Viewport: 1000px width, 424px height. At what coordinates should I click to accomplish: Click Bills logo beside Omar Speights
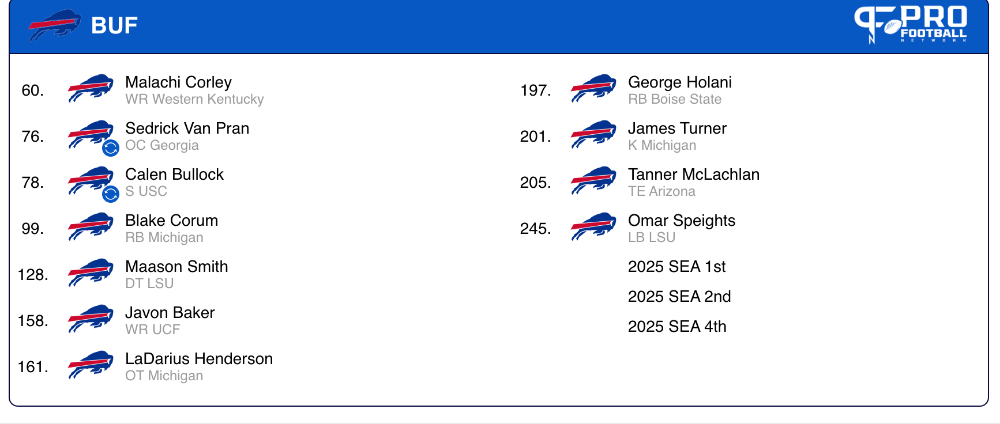click(594, 226)
